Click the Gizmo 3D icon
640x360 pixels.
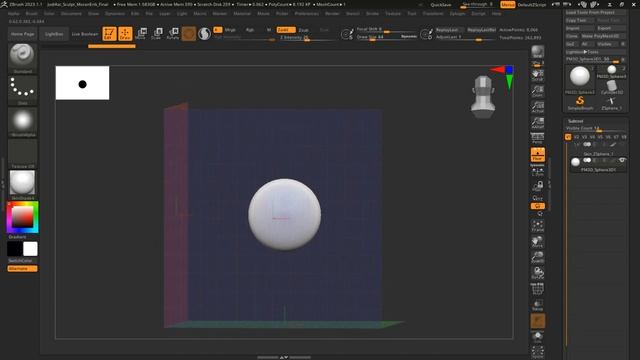coord(189,33)
